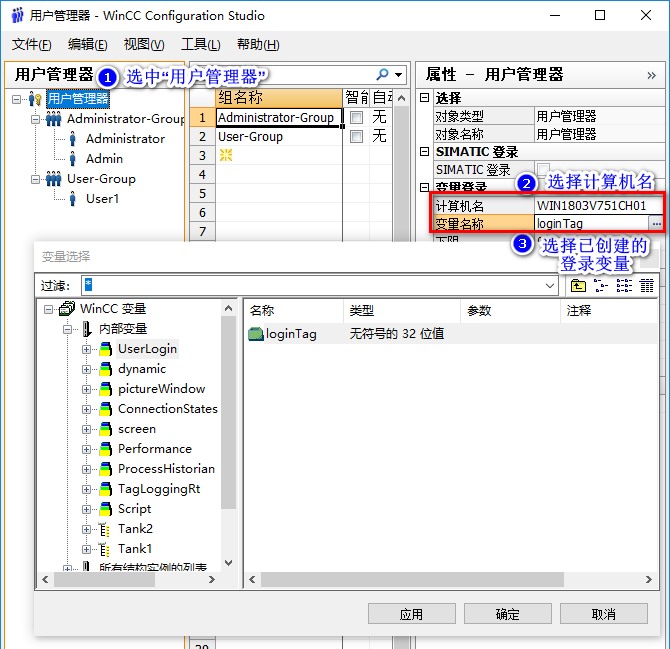Open the 视图(V) menu

tap(144, 44)
